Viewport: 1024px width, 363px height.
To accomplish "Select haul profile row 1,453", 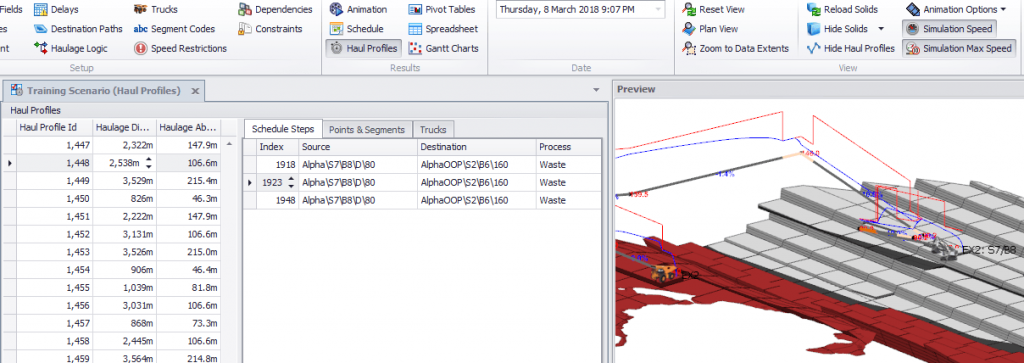I will 111,251.
